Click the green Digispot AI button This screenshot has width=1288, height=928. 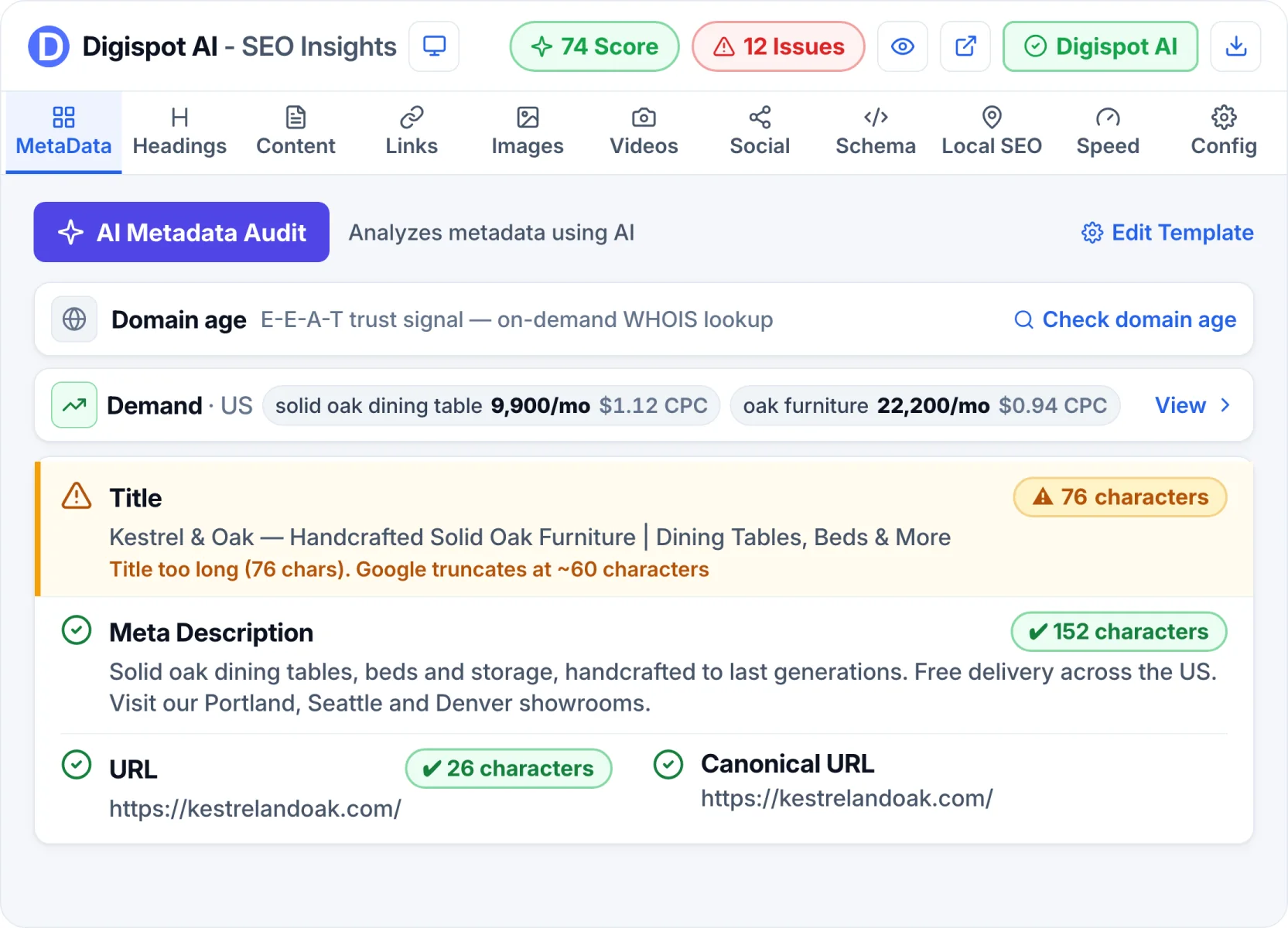coord(1101,46)
